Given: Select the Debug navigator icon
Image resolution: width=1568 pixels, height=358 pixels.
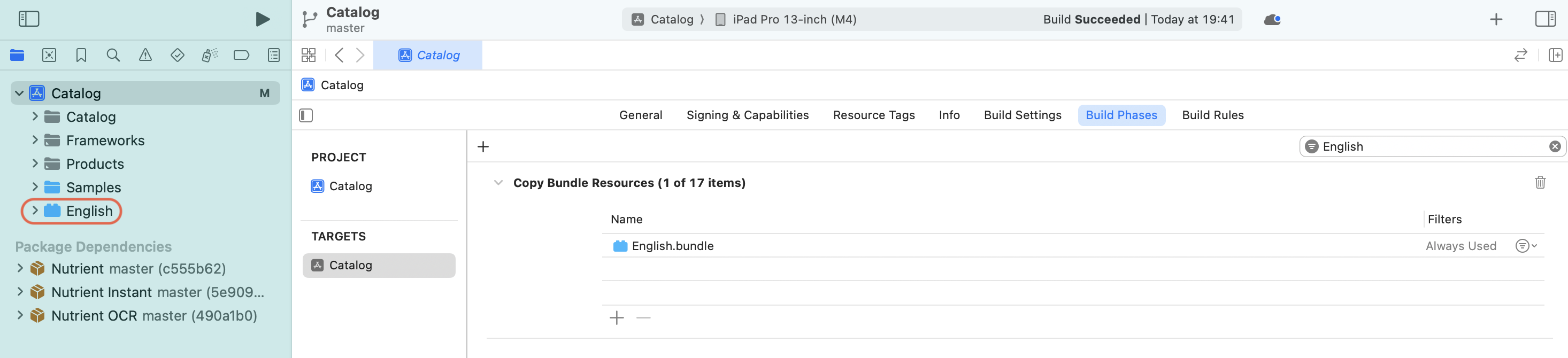Looking at the screenshot, I should tap(209, 55).
